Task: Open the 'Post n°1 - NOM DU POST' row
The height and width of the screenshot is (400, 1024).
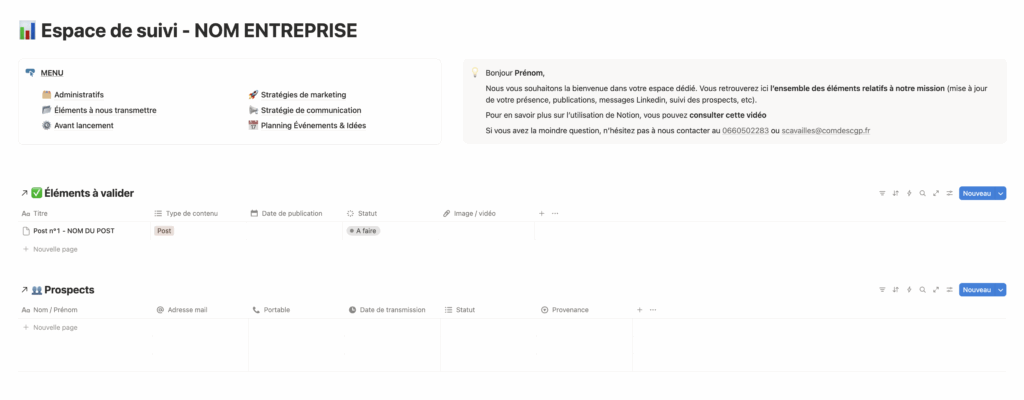Action: pyautogui.click(x=74, y=231)
